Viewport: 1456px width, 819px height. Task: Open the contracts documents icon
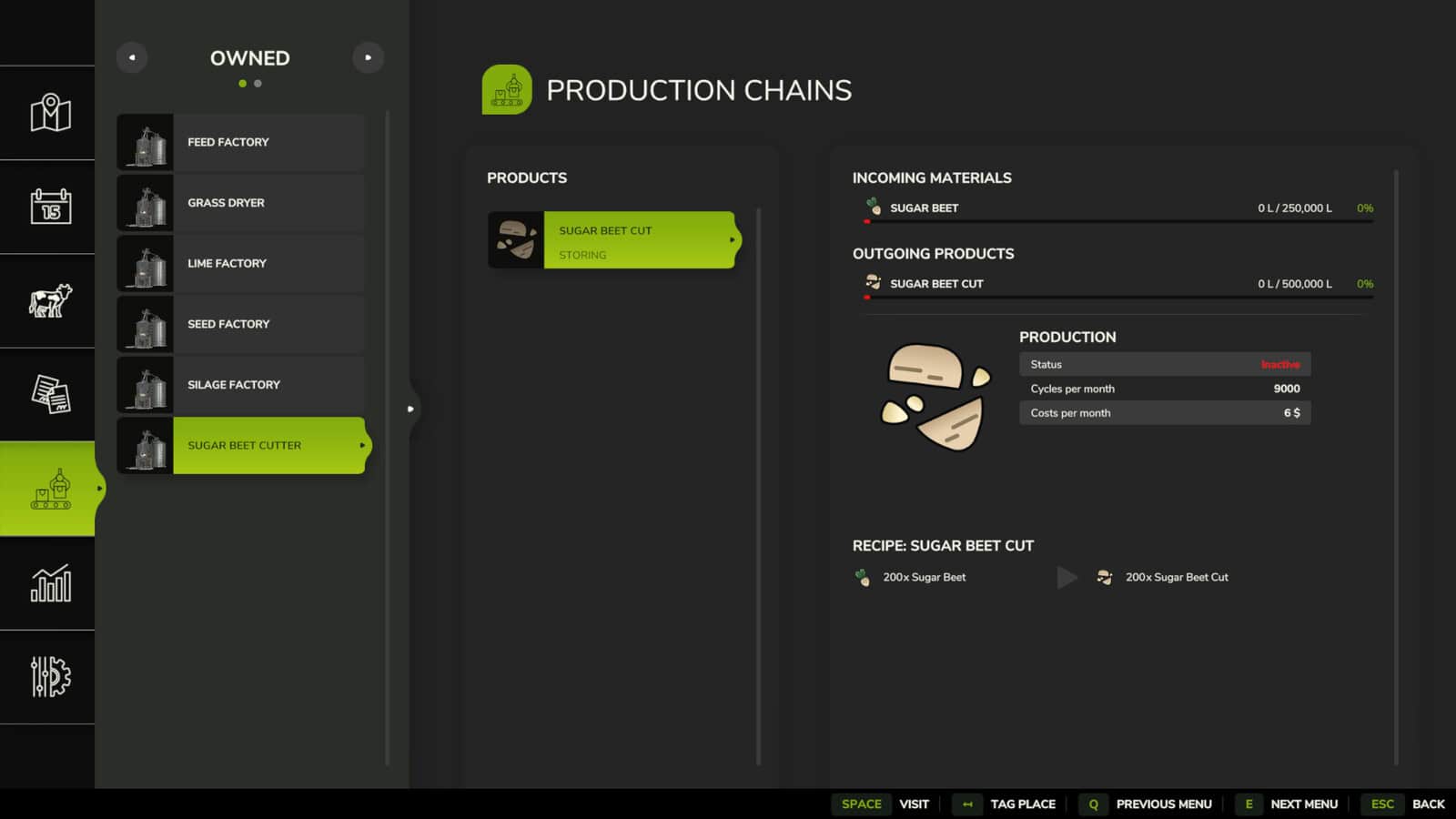50,394
